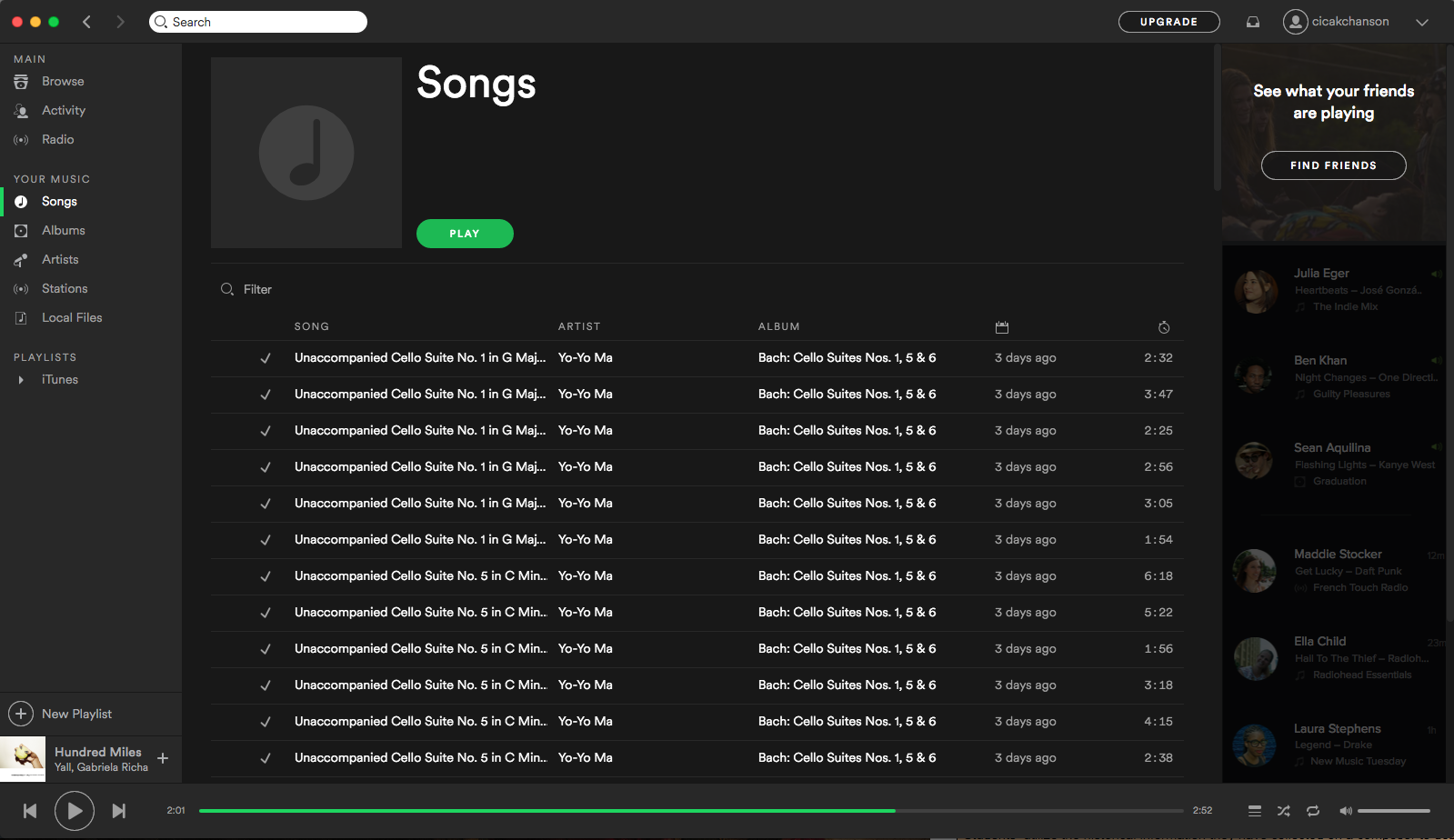Screen dimensions: 1454x840
Task: Click the volume speaker icon
Action: coord(1346,811)
